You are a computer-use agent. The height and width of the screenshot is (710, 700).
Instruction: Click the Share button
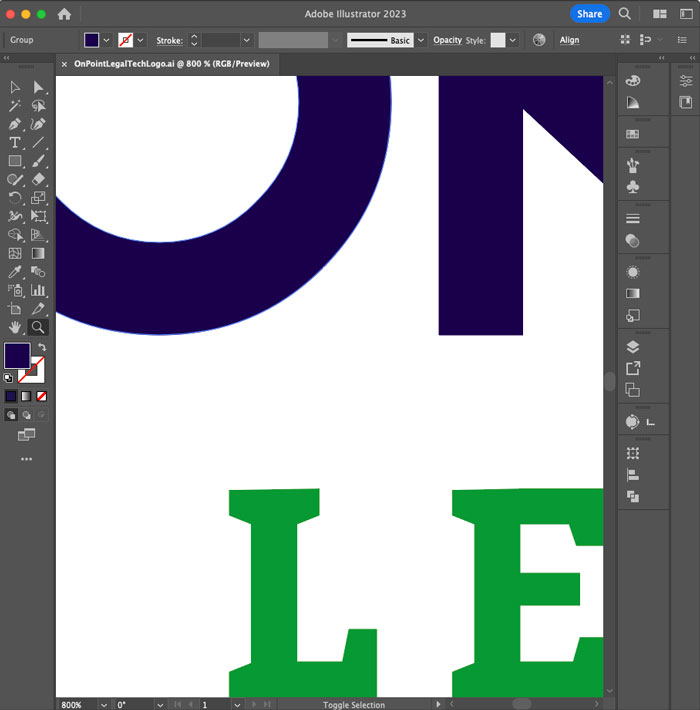589,14
